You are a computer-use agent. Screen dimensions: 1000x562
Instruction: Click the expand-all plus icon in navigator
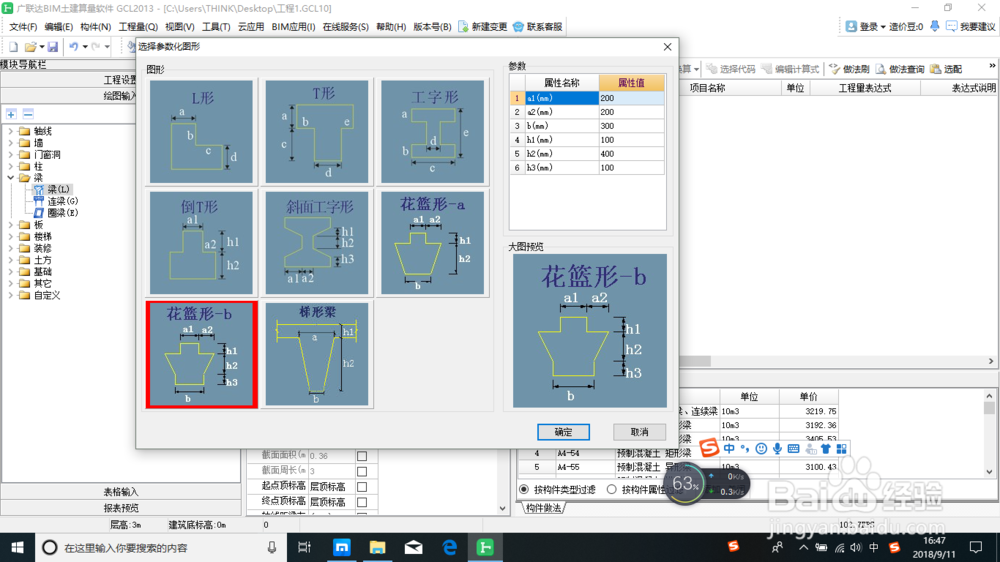(11, 114)
